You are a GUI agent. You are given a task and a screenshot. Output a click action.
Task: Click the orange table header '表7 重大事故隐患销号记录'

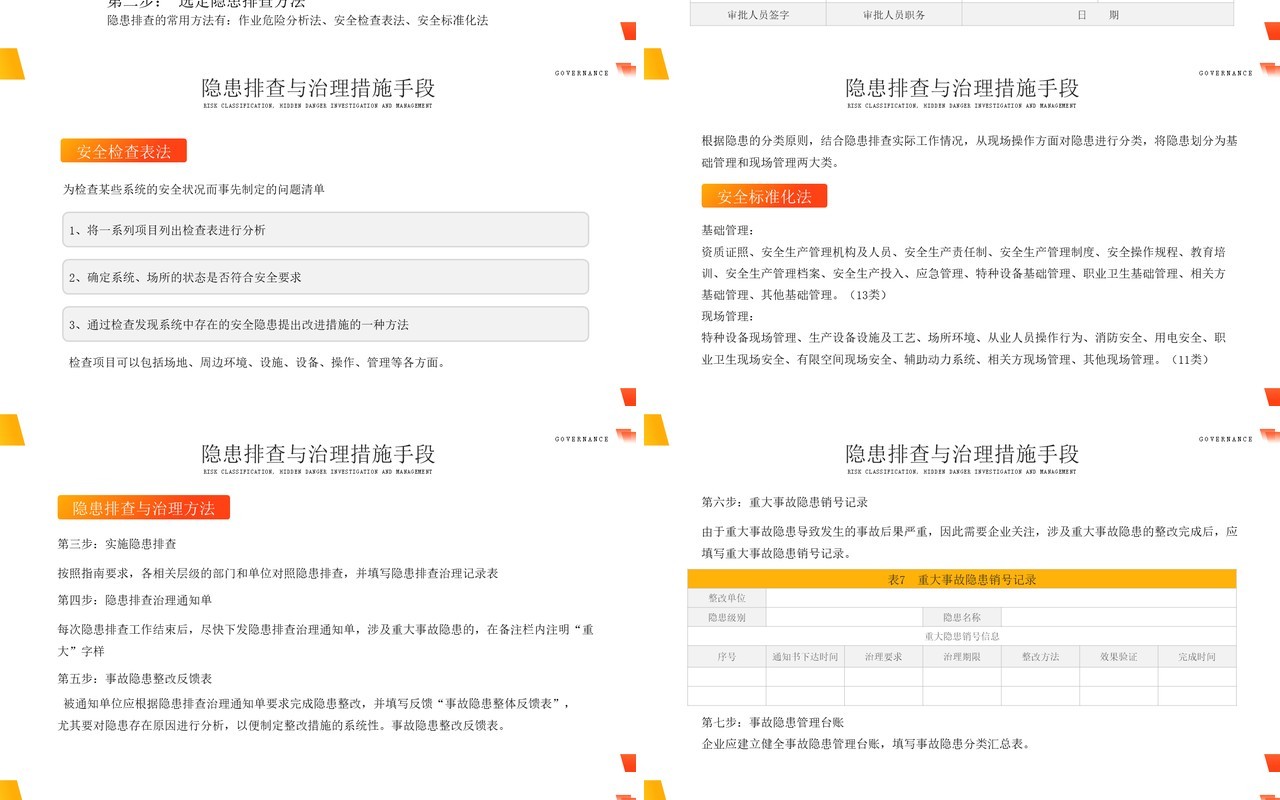(962, 579)
